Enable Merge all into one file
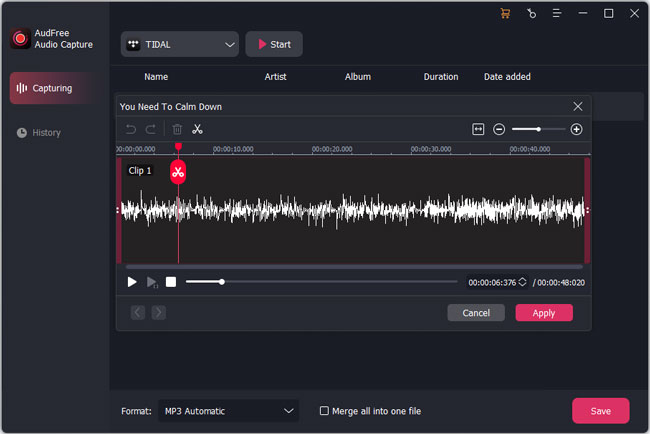Image resolution: width=650 pixels, height=434 pixels. click(324, 411)
